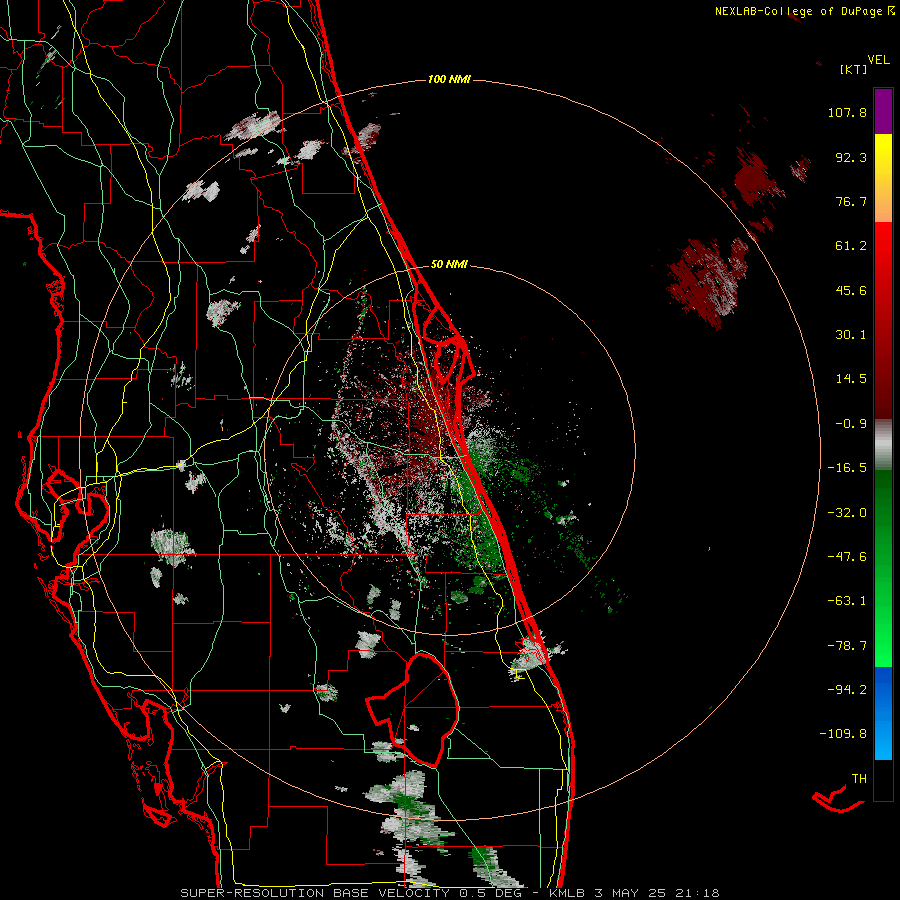Image resolution: width=900 pixels, height=900 pixels.
Task: Click the -109.8 velocity scale value
Action: pos(844,734)
